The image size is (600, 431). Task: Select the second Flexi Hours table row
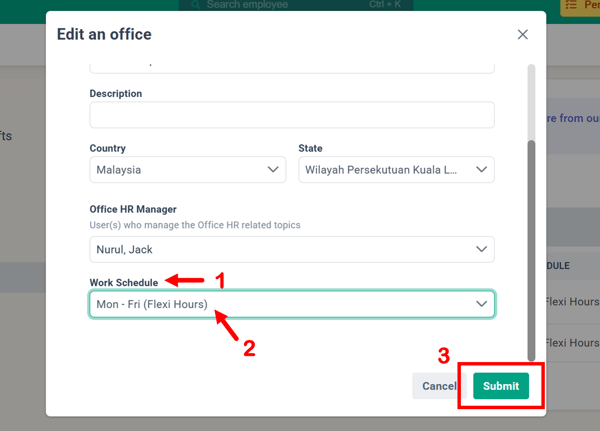[x=572, y=343]
